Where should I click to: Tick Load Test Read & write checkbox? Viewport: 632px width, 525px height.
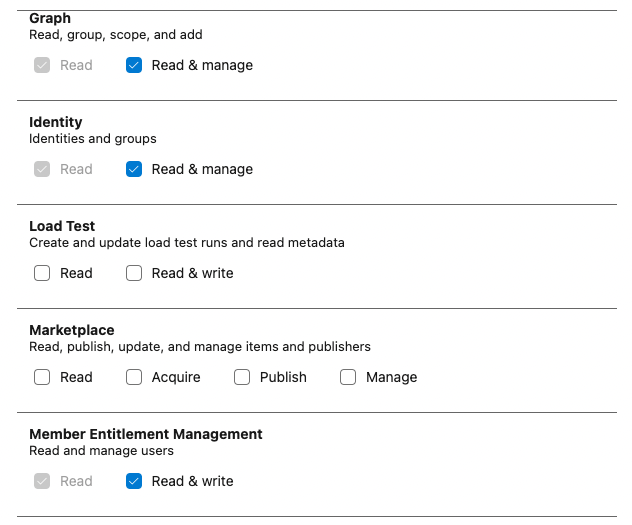coord(134,274)
